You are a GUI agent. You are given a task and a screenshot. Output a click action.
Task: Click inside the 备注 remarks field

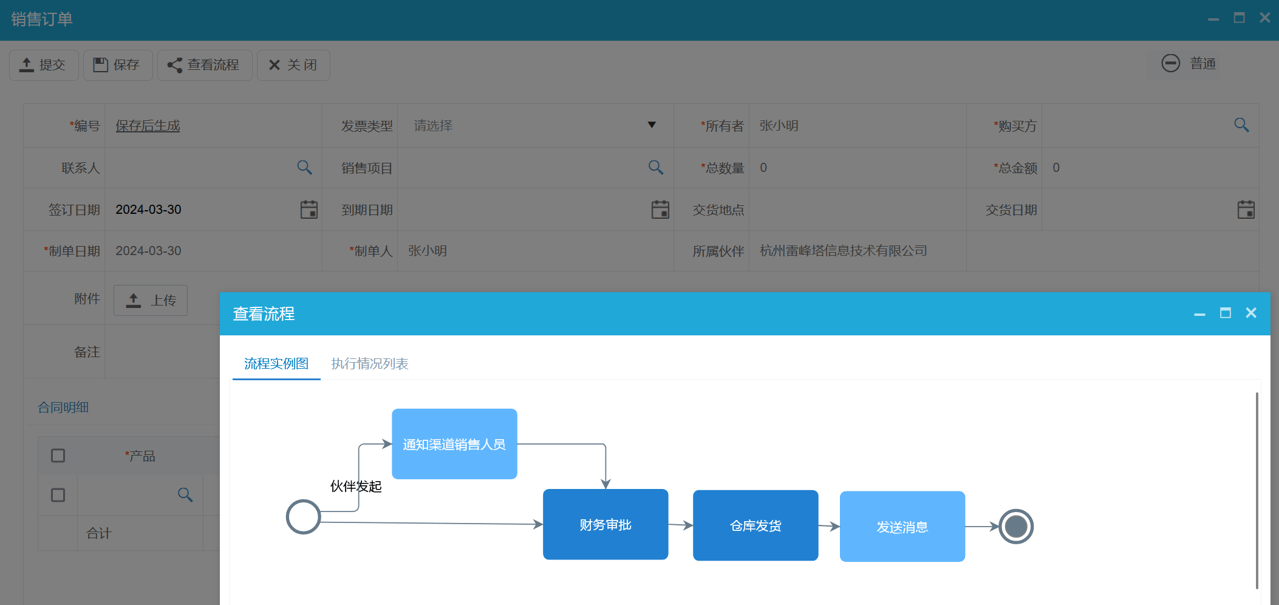point(160,351)
